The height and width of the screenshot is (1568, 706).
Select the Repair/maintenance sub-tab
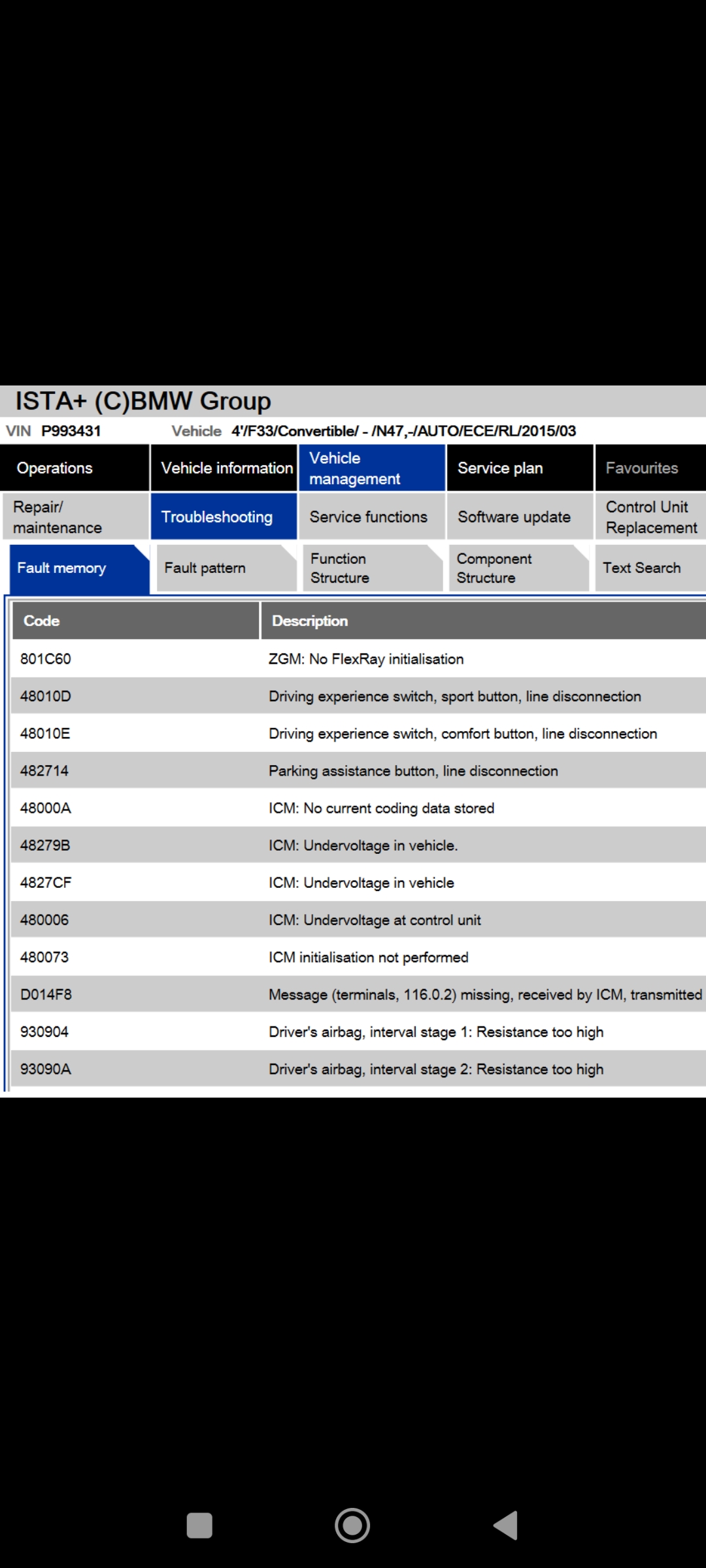click(76, 517)
